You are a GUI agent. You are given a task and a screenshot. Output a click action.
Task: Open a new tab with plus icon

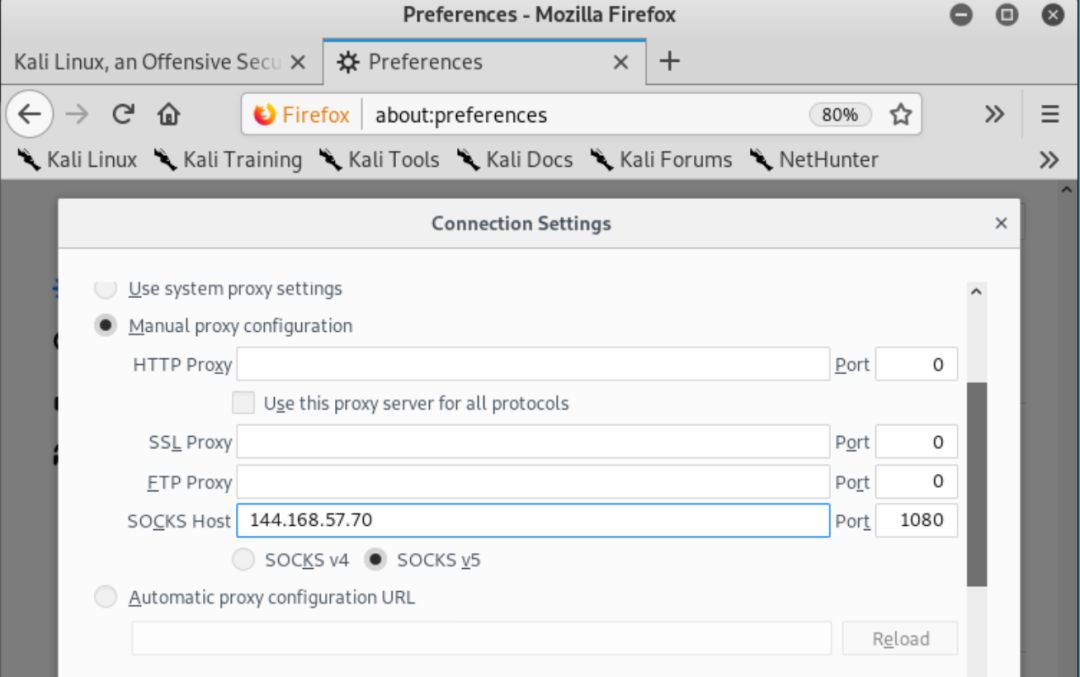pos(669,61)
